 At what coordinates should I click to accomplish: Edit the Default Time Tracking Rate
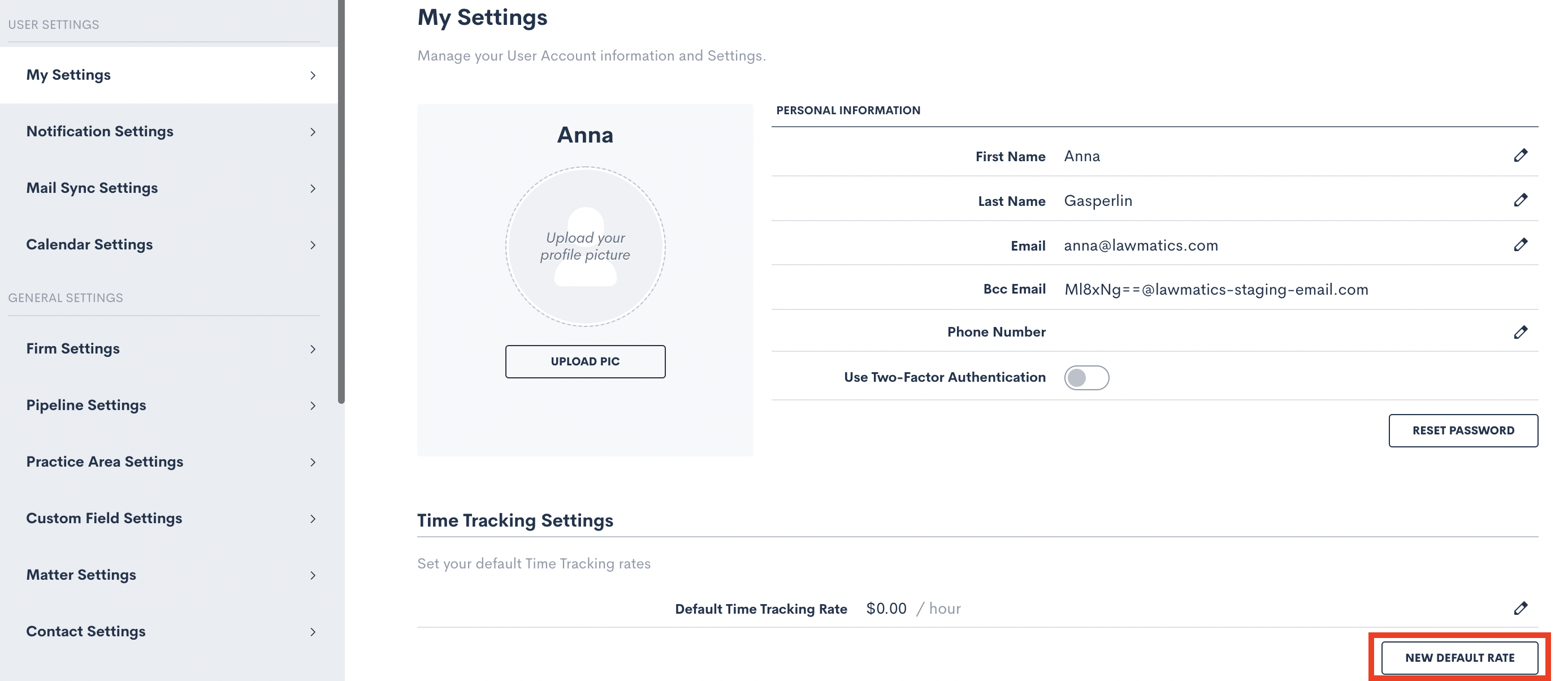point(1520,609)
